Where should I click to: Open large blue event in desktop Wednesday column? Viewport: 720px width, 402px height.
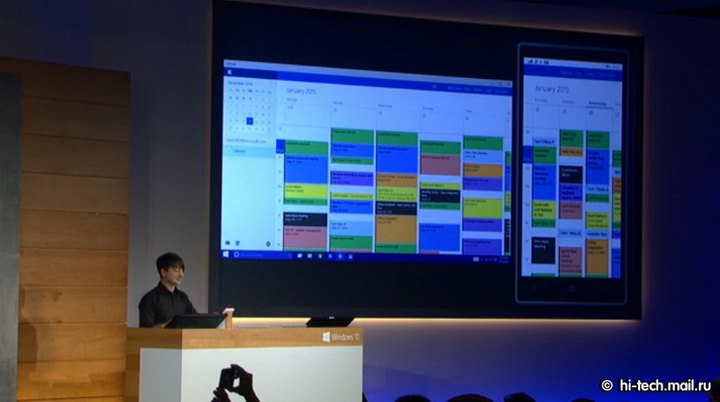pyautogui.click(x=397, y=159)
